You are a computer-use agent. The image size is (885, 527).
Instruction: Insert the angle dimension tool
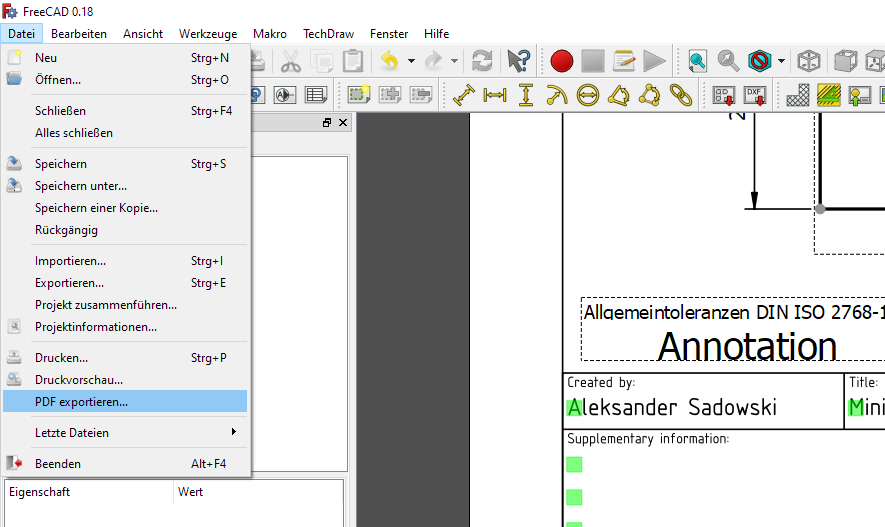pyautogui.click(x=619, y=95)
